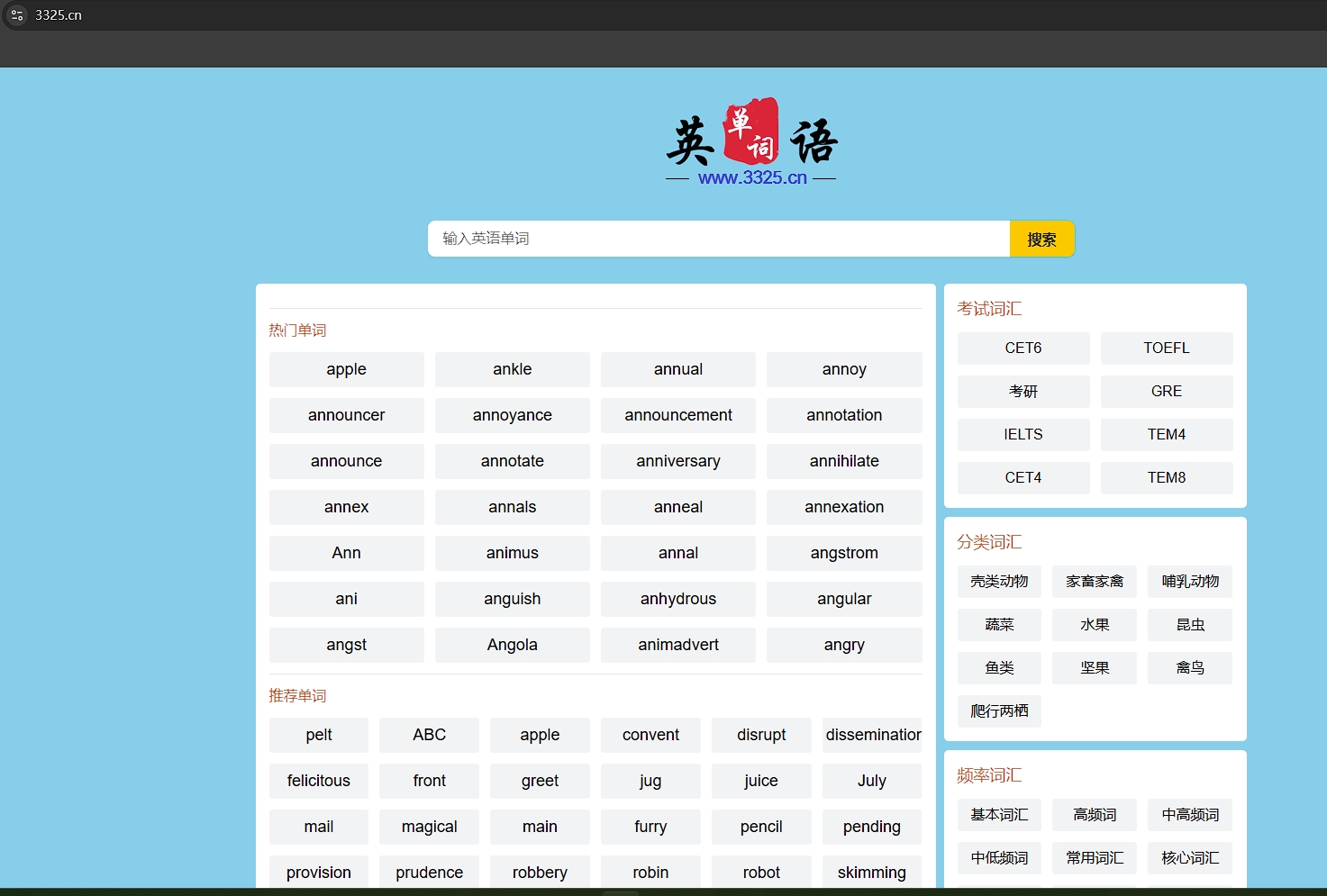Choose the IELTS vocabulary button

pos(1023,434)
